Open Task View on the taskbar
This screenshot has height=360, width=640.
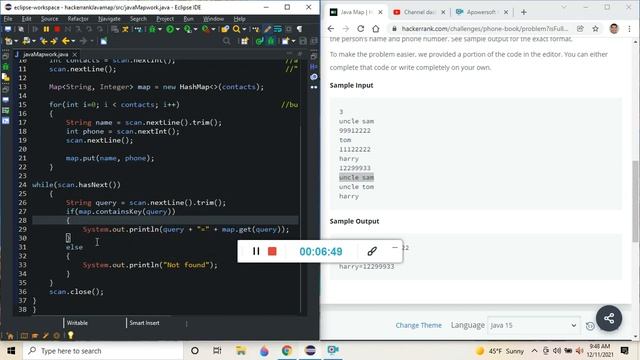tap(217, 351)
